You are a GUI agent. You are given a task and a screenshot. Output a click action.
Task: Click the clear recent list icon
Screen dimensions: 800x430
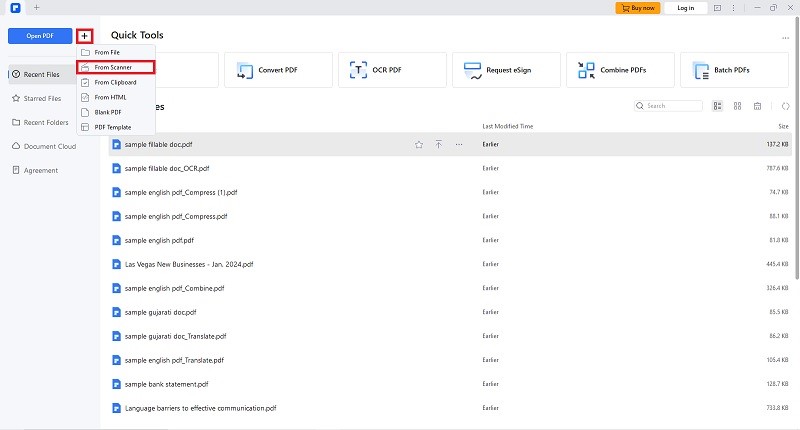758,106
